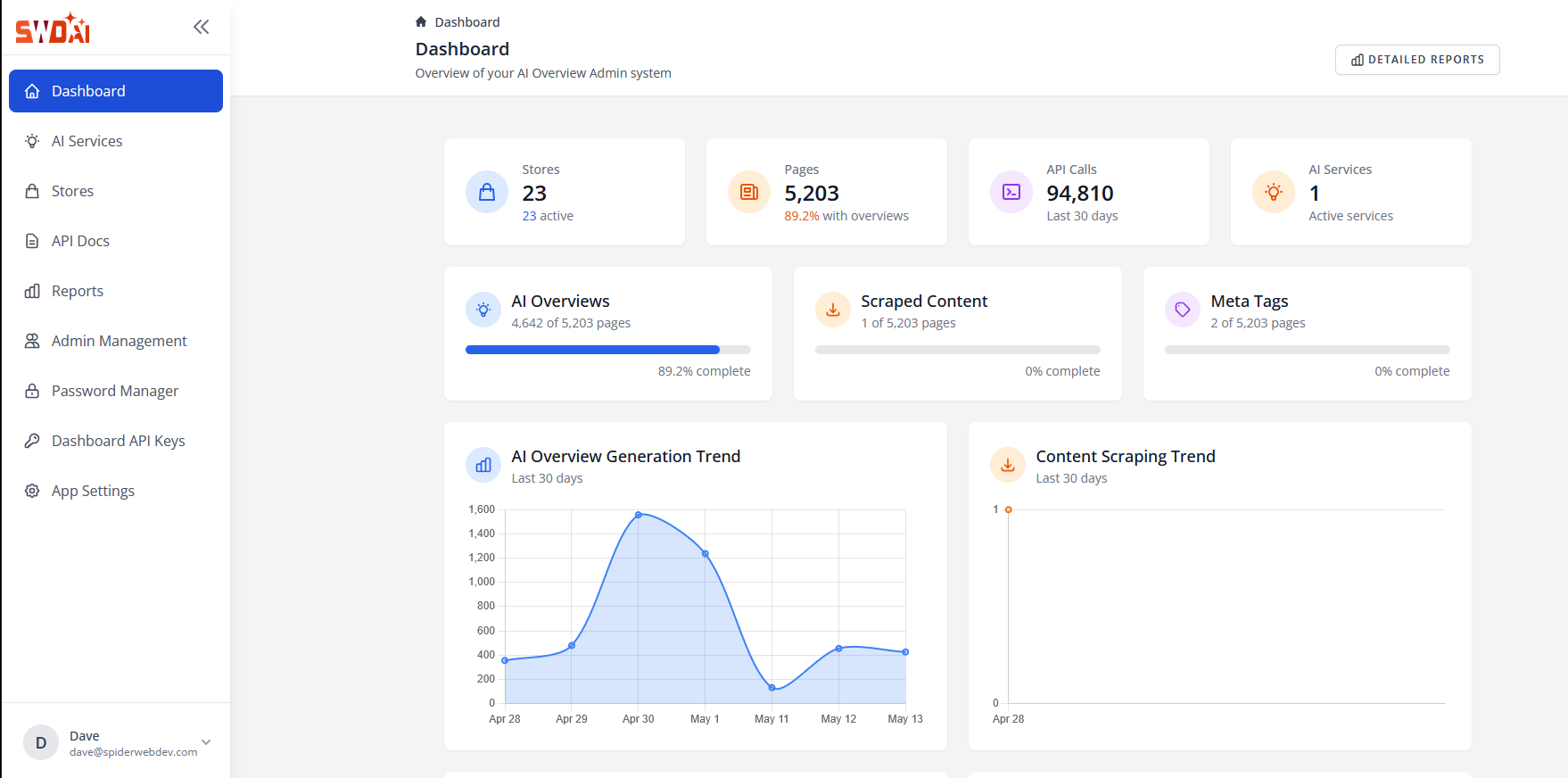
Task: Click the Dave avatar circle
Action: click(41, 742)
